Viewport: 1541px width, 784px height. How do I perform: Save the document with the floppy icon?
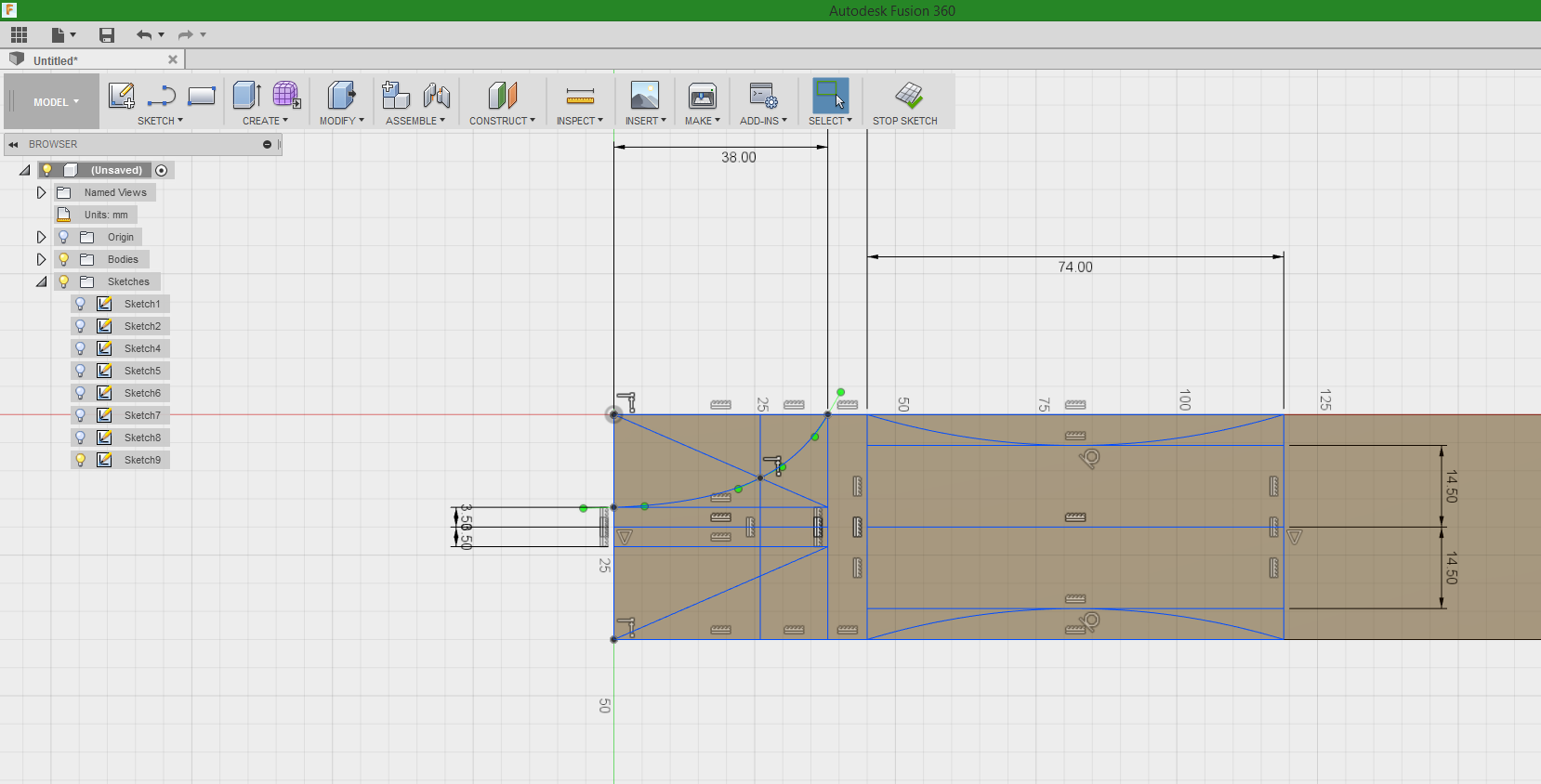(x=107, y=35)
